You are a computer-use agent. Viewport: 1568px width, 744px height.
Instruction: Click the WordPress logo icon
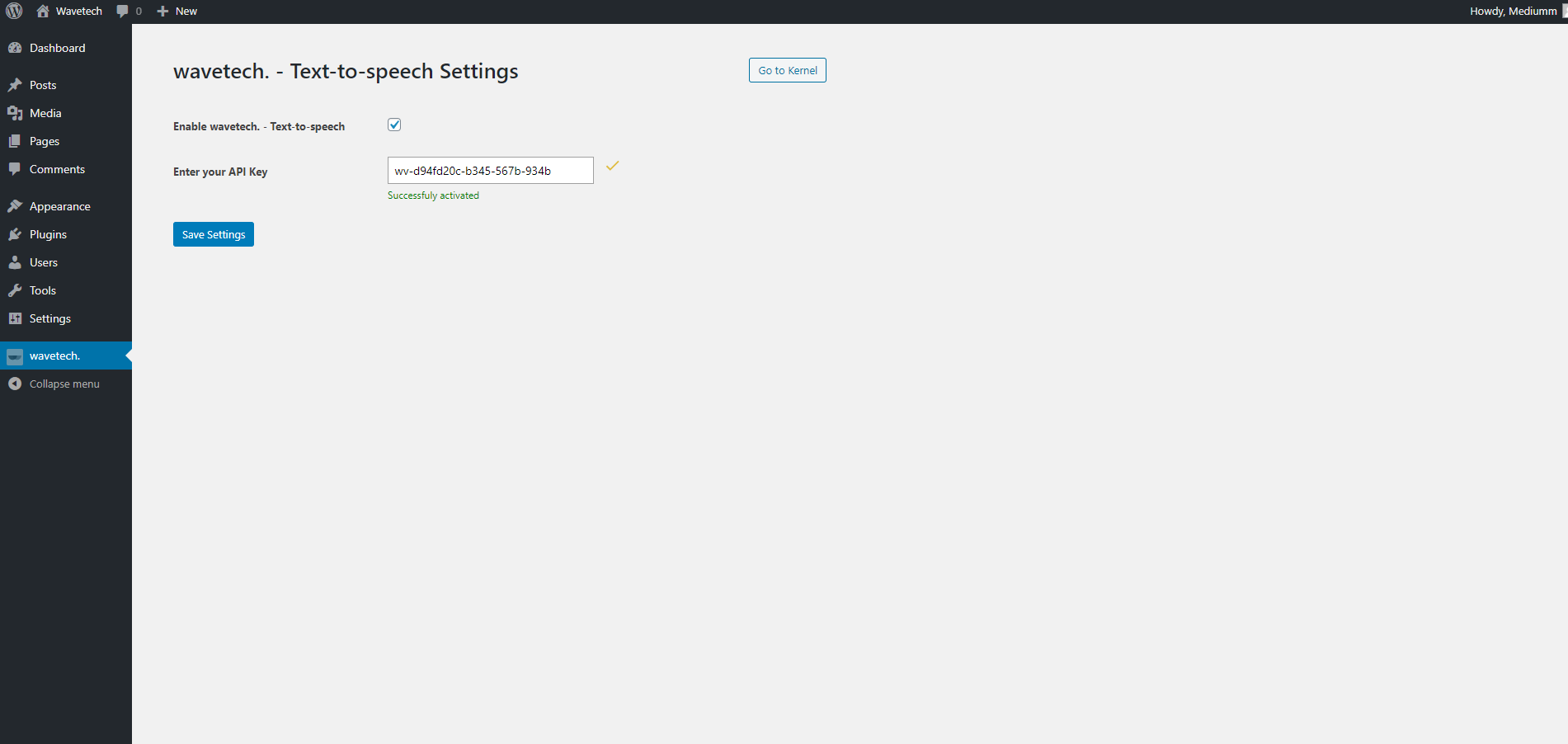click(x=14, y=11)
